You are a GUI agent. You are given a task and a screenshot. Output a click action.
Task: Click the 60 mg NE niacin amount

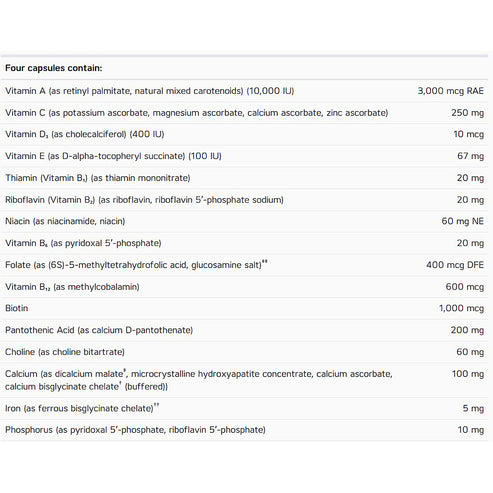point(462,221)
